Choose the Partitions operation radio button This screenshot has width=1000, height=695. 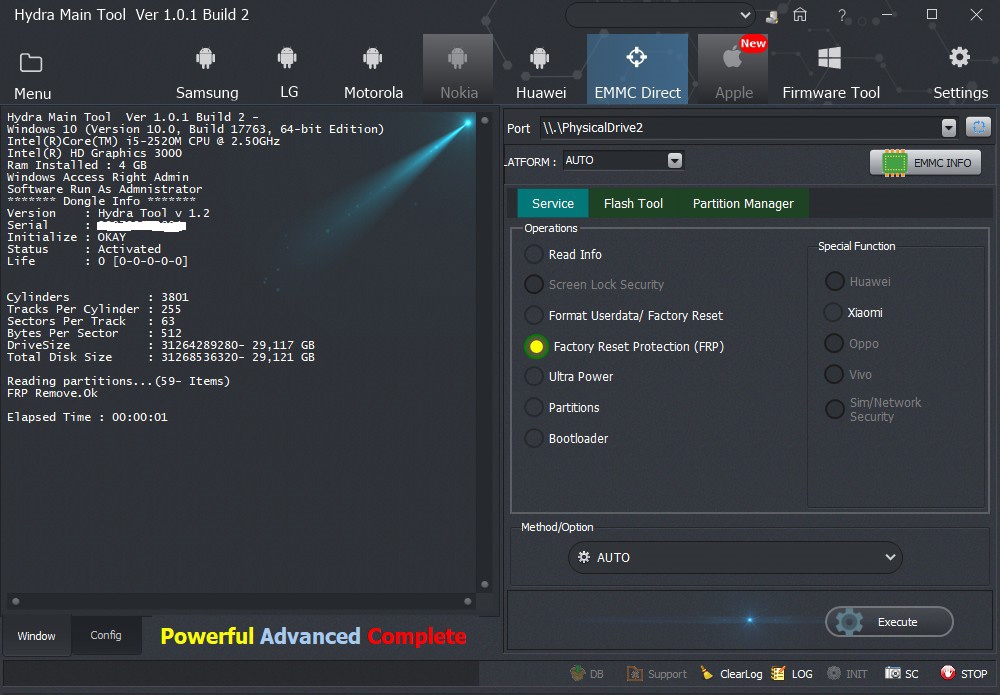click(x=534, y=407)
